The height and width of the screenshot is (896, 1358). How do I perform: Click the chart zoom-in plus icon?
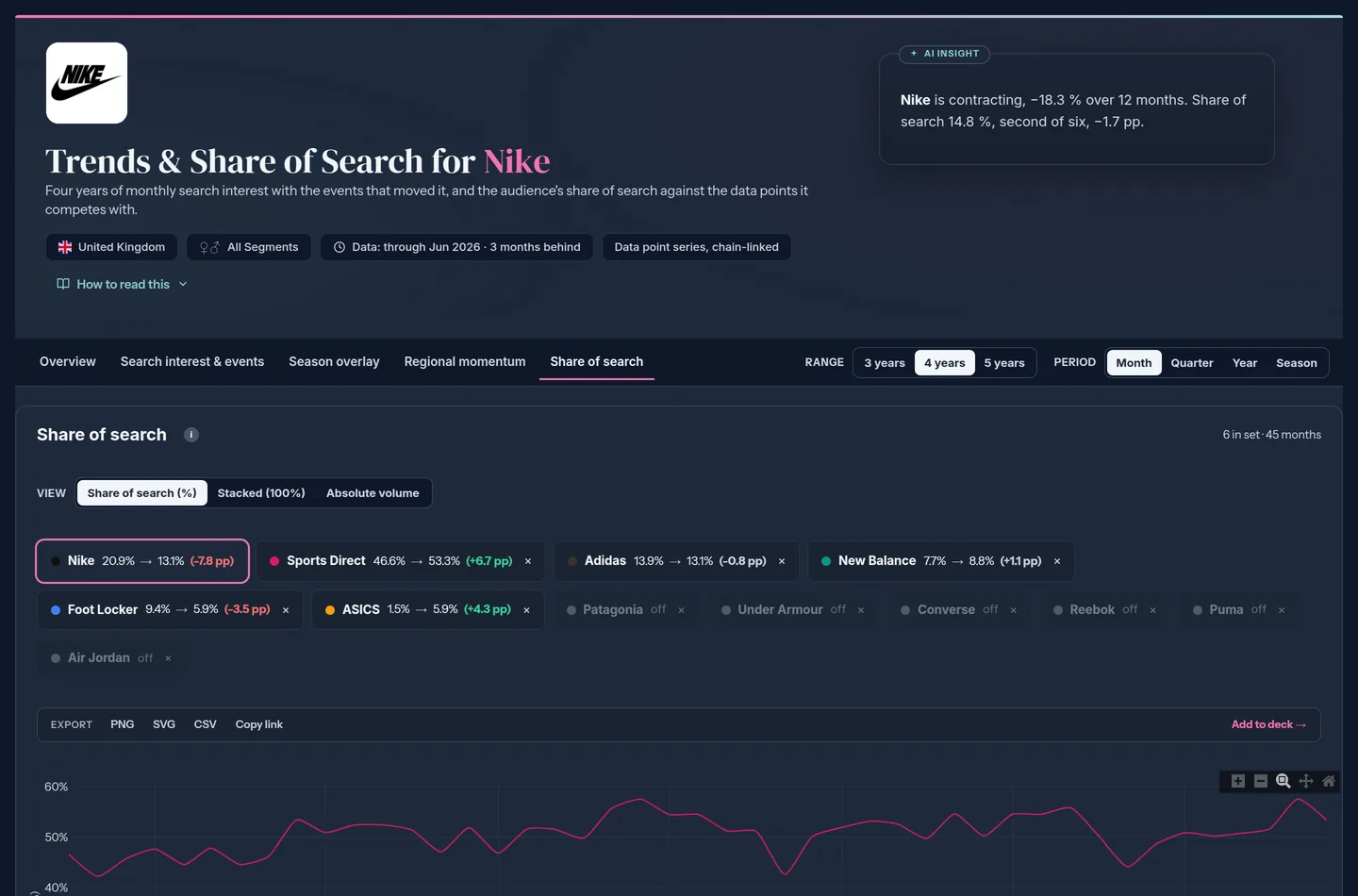click(1238, 781)
